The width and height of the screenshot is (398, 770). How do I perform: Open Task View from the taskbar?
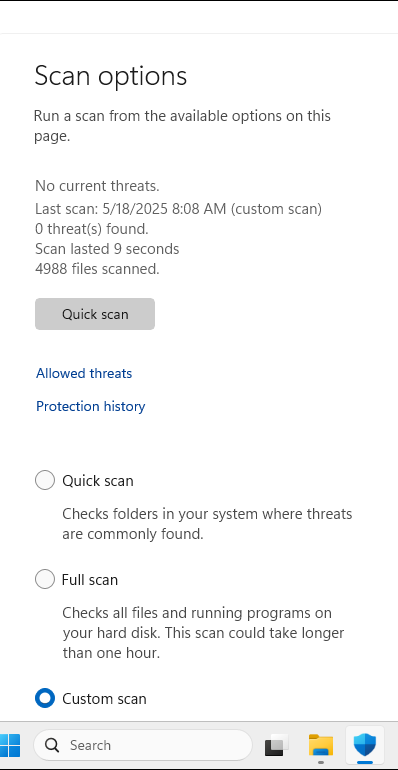pyautogui.click(x=277, y=745)
